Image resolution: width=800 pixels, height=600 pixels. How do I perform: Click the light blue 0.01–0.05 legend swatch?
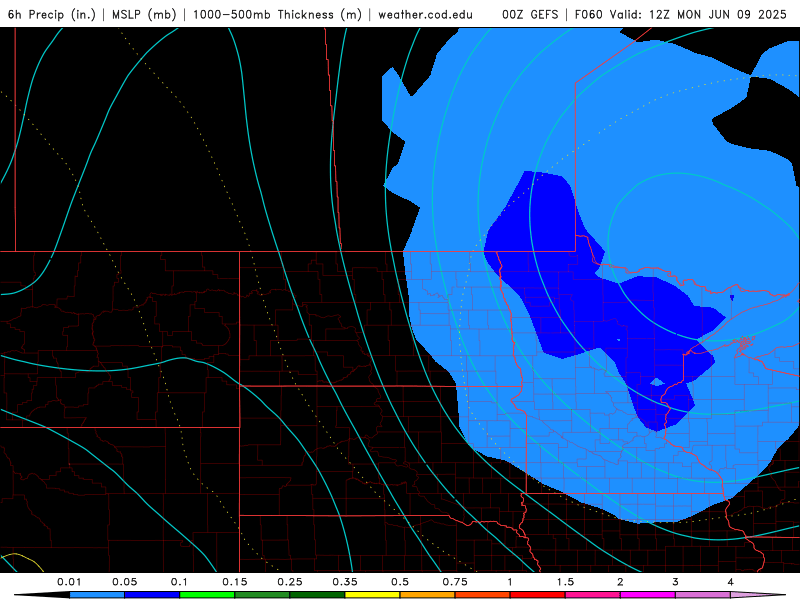[97, 595]
